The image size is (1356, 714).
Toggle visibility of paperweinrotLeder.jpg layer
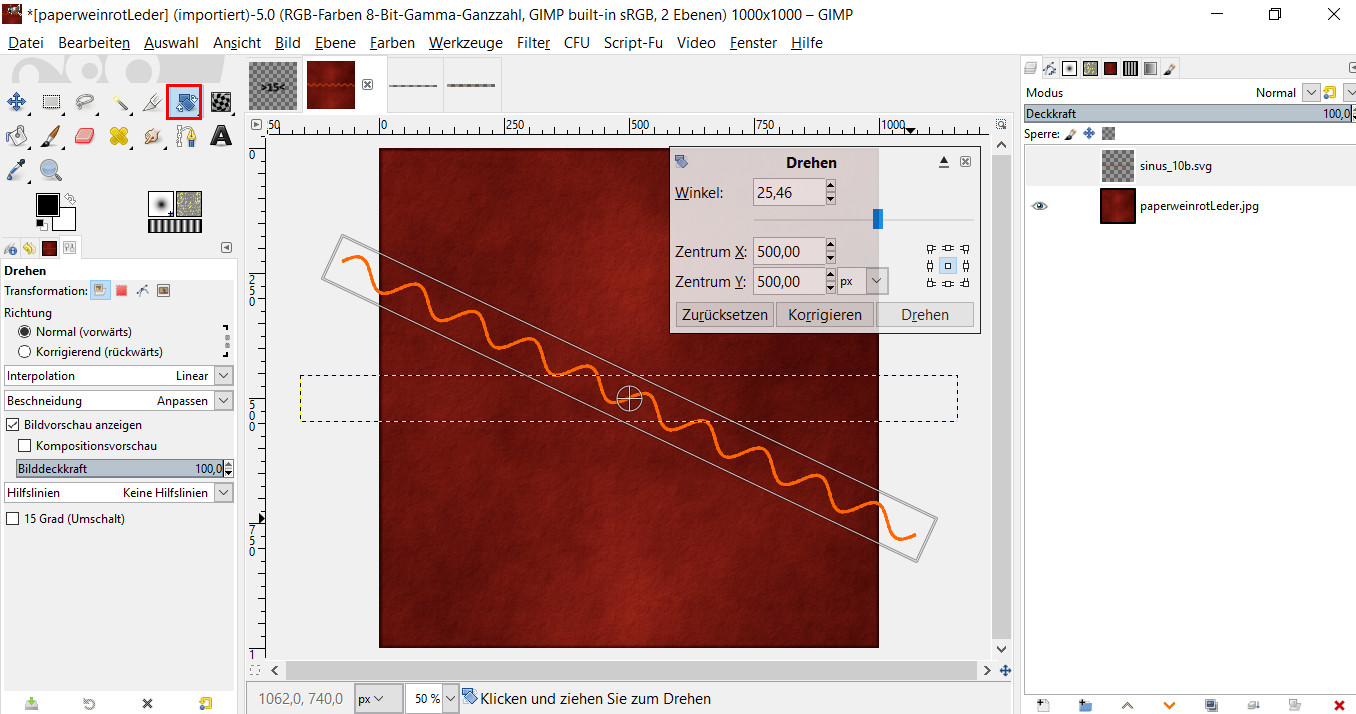(1040, 206)
